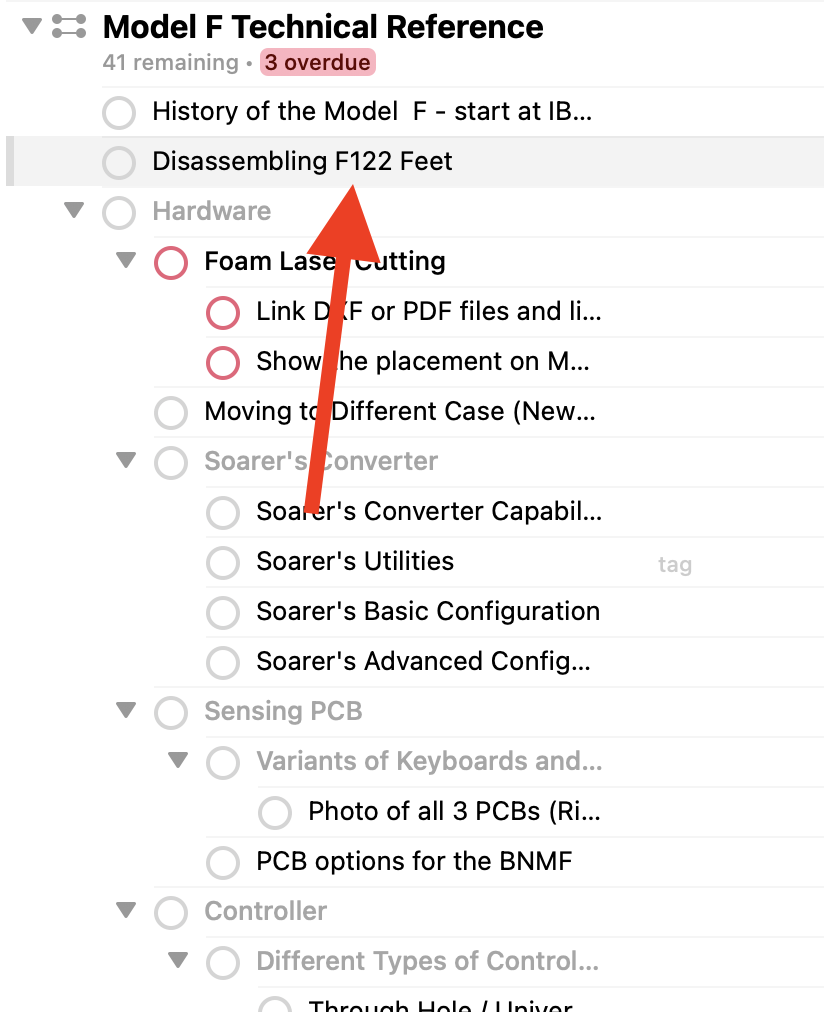Check off 'PCB options for the BNMF'

(222, 862)
